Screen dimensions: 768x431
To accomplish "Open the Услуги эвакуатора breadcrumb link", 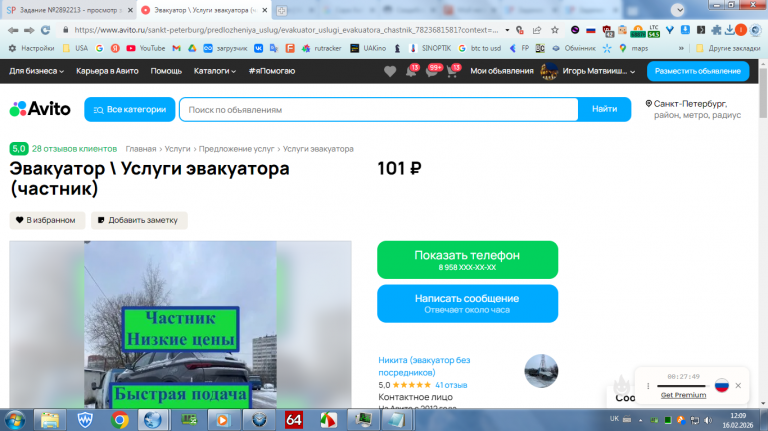I will coord(318,148).
